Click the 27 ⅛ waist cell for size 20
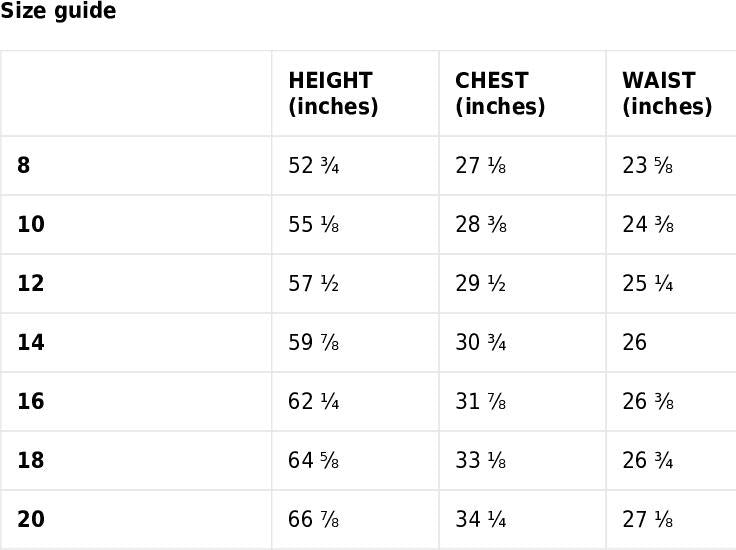This screenshot has height=550, width=736. point(648,520)
